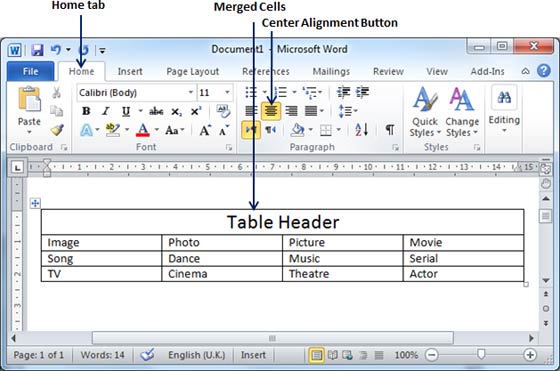Apply text highlight color
The image size is (560, 371).
click(x=113, y=130)
